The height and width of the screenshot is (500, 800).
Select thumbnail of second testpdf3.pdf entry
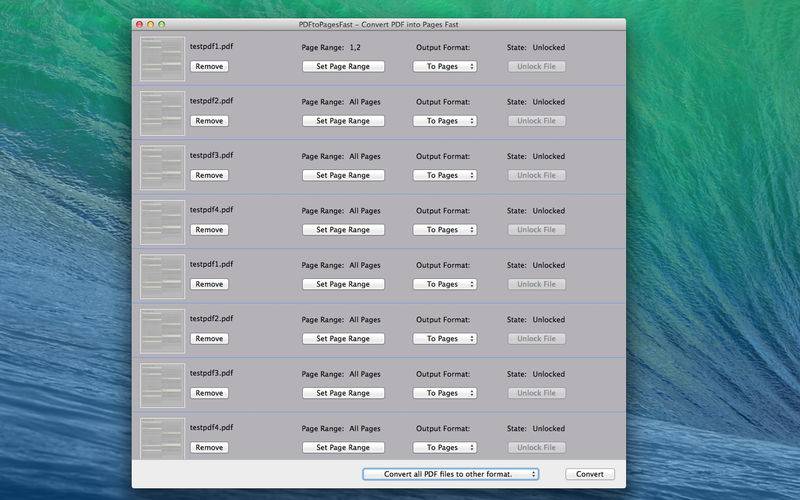162,385
